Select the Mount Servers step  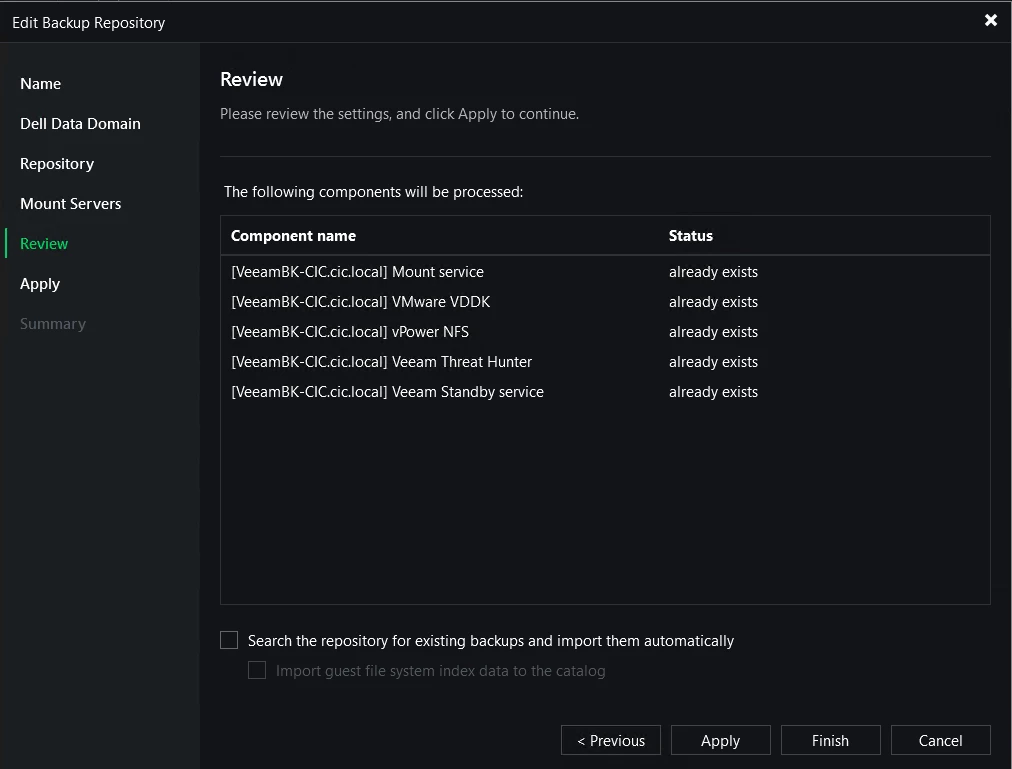click(x=70, y=204)
